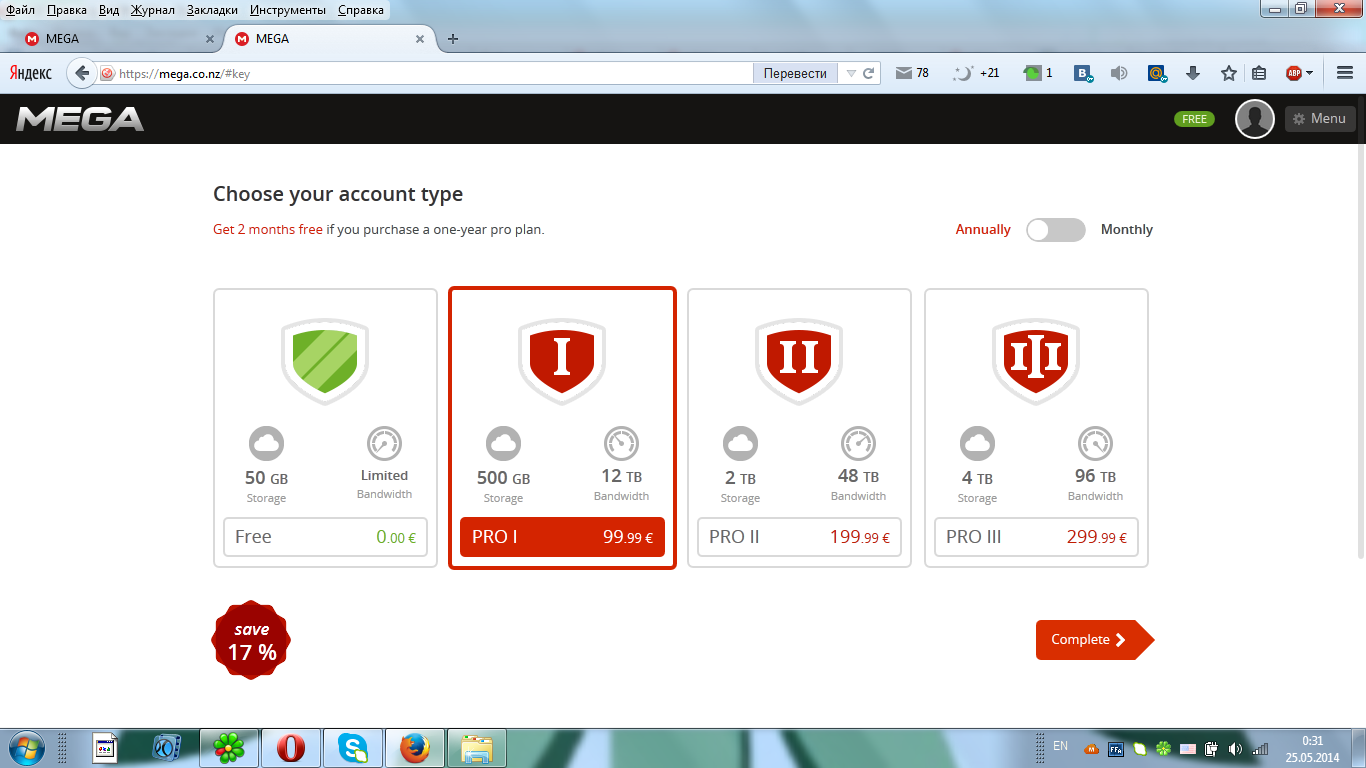Open the Закладки menu
Screen dimensions: 1366x768
pos(213,10)
